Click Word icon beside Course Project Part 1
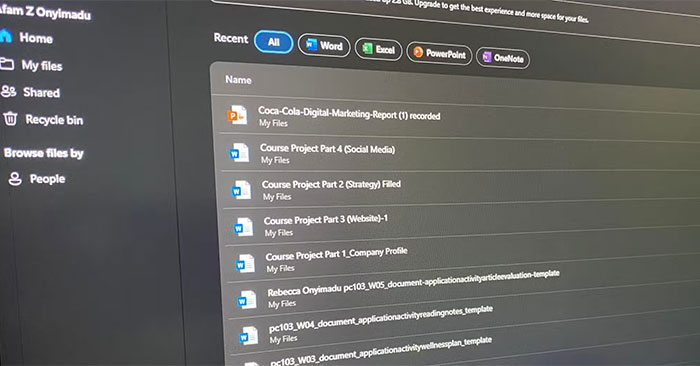Viewport: 700px width, 366px height. pyautogui.click(x=246, y=263)
